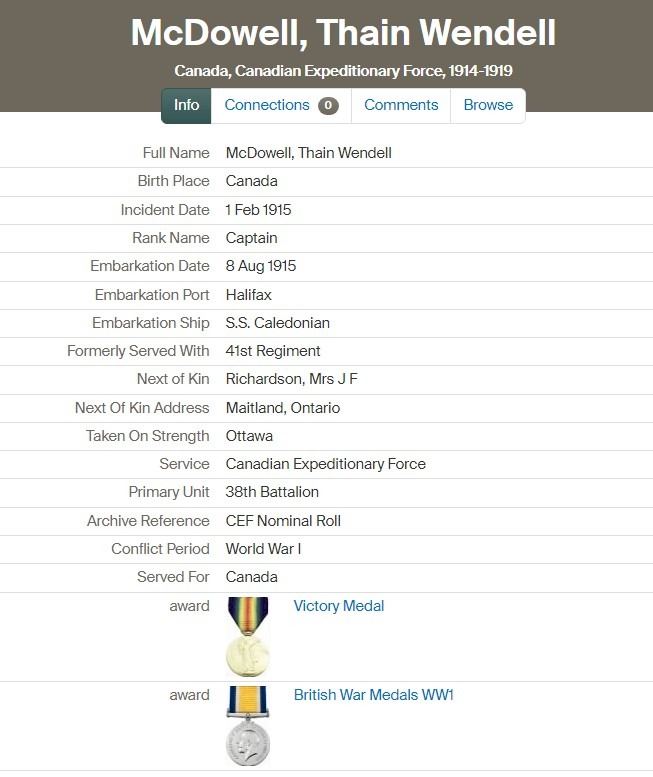Click the embarkation date 8 Aug 1915
The height and width of the screenshot is (777, 653).
261,266
